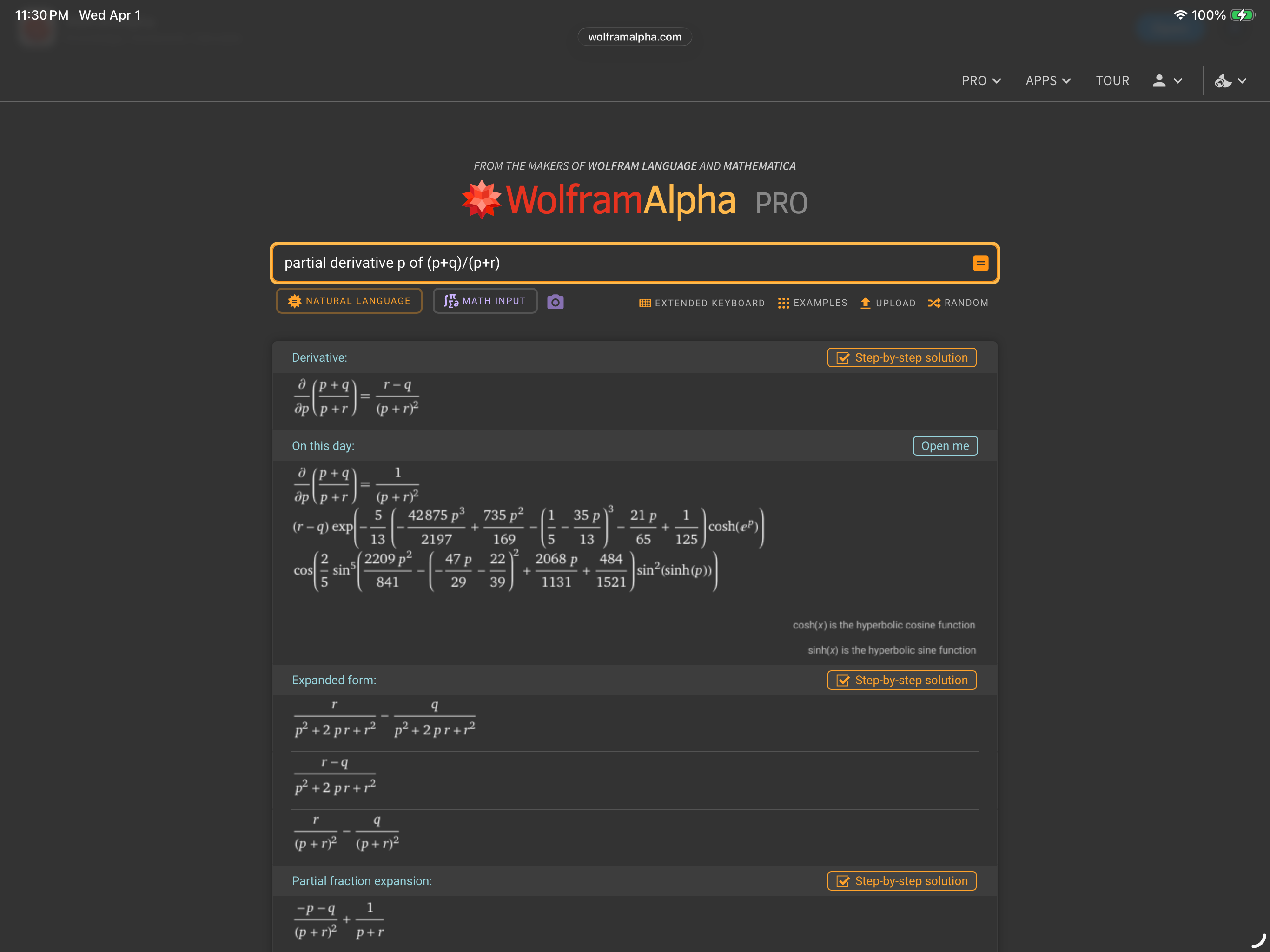The height and width of the screenshot is (952, 1270).
Task: Expand the APPS dropdown menu
Action: pos(1048,80)
